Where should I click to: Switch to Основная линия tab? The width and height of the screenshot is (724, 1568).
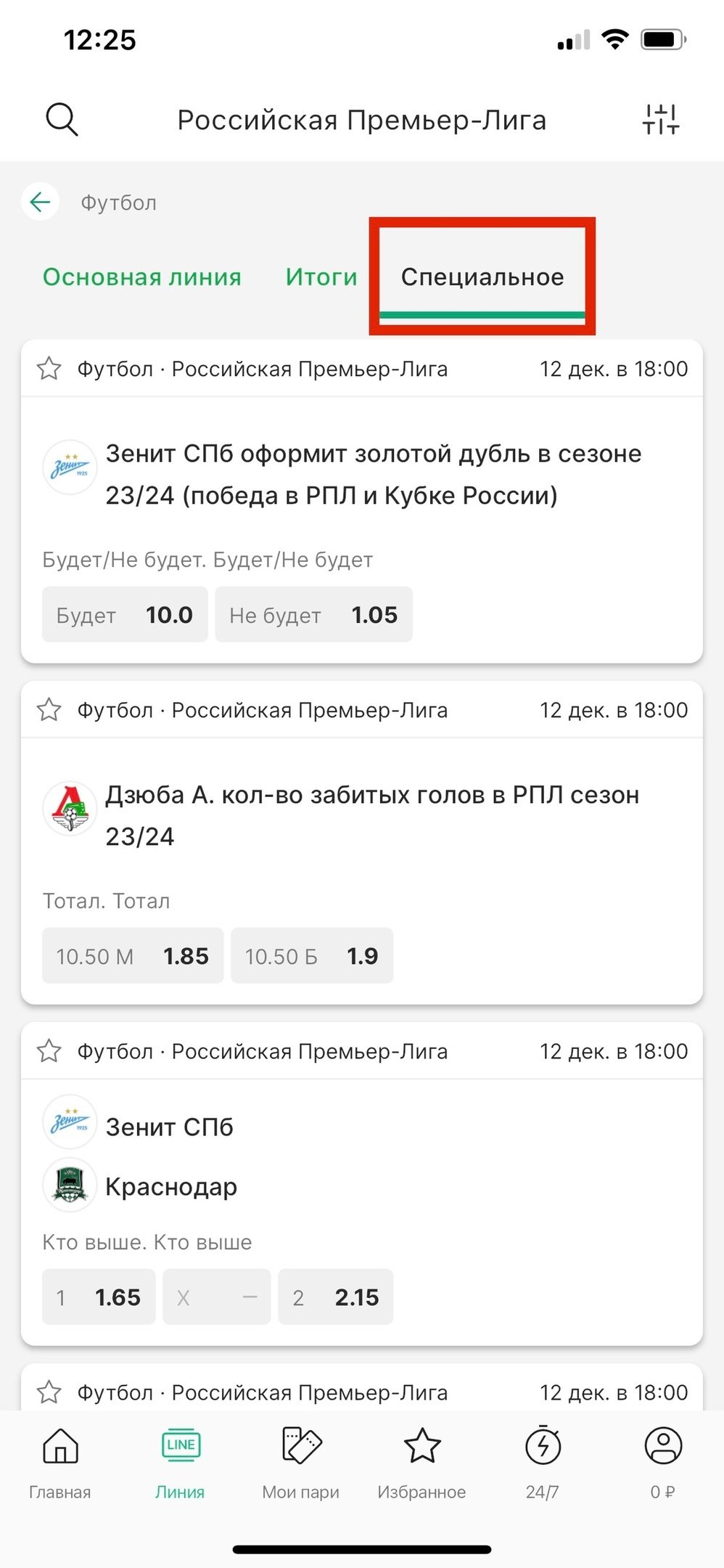pyautogui.click(x=142, y=277)
